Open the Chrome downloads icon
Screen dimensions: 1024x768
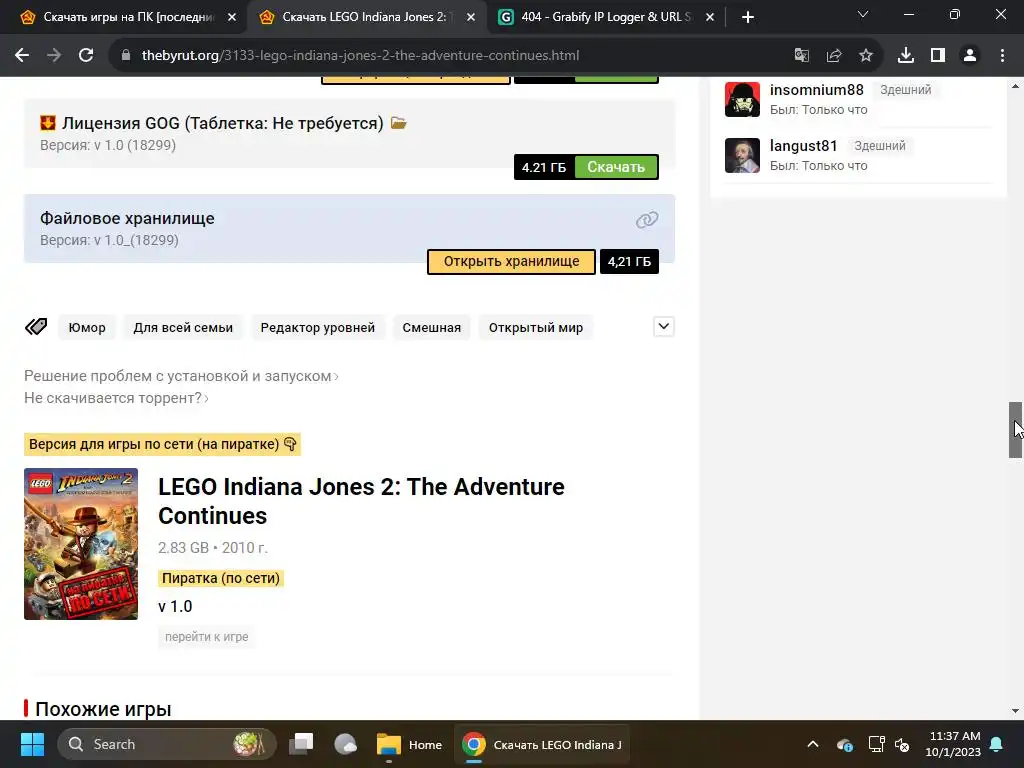(906, 56)
